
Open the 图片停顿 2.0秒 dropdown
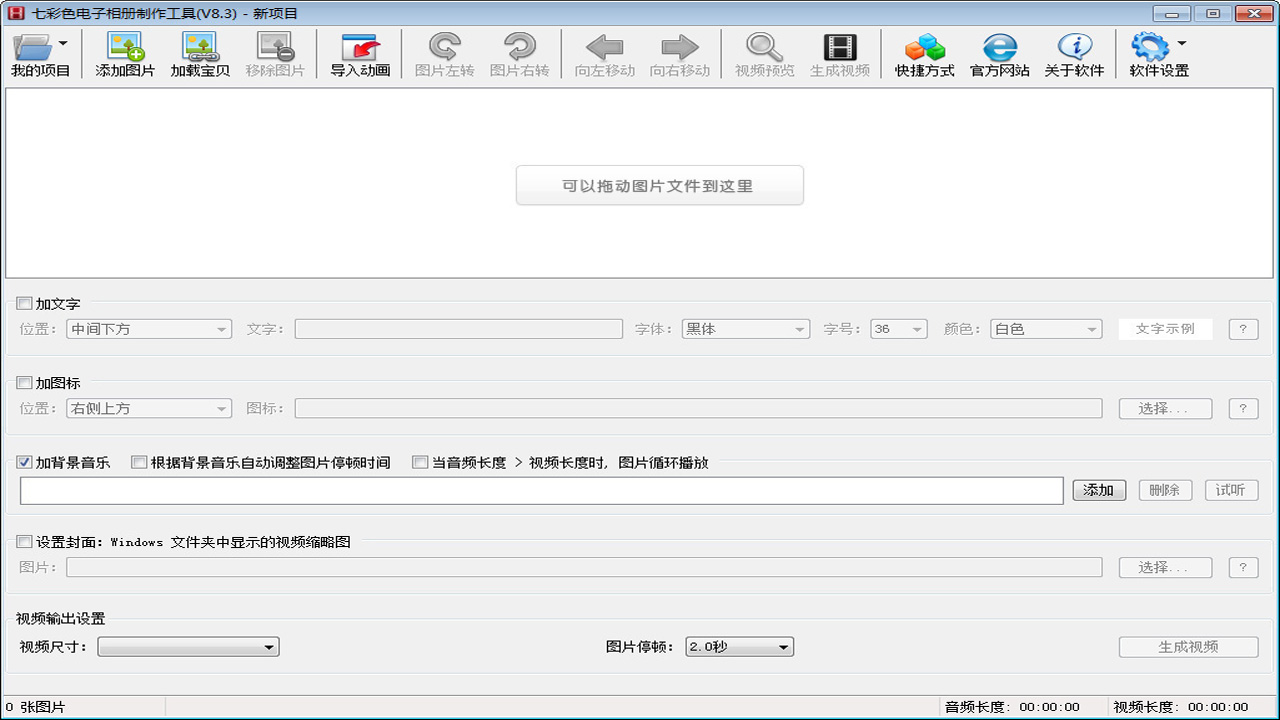click(x=739, y=647)
